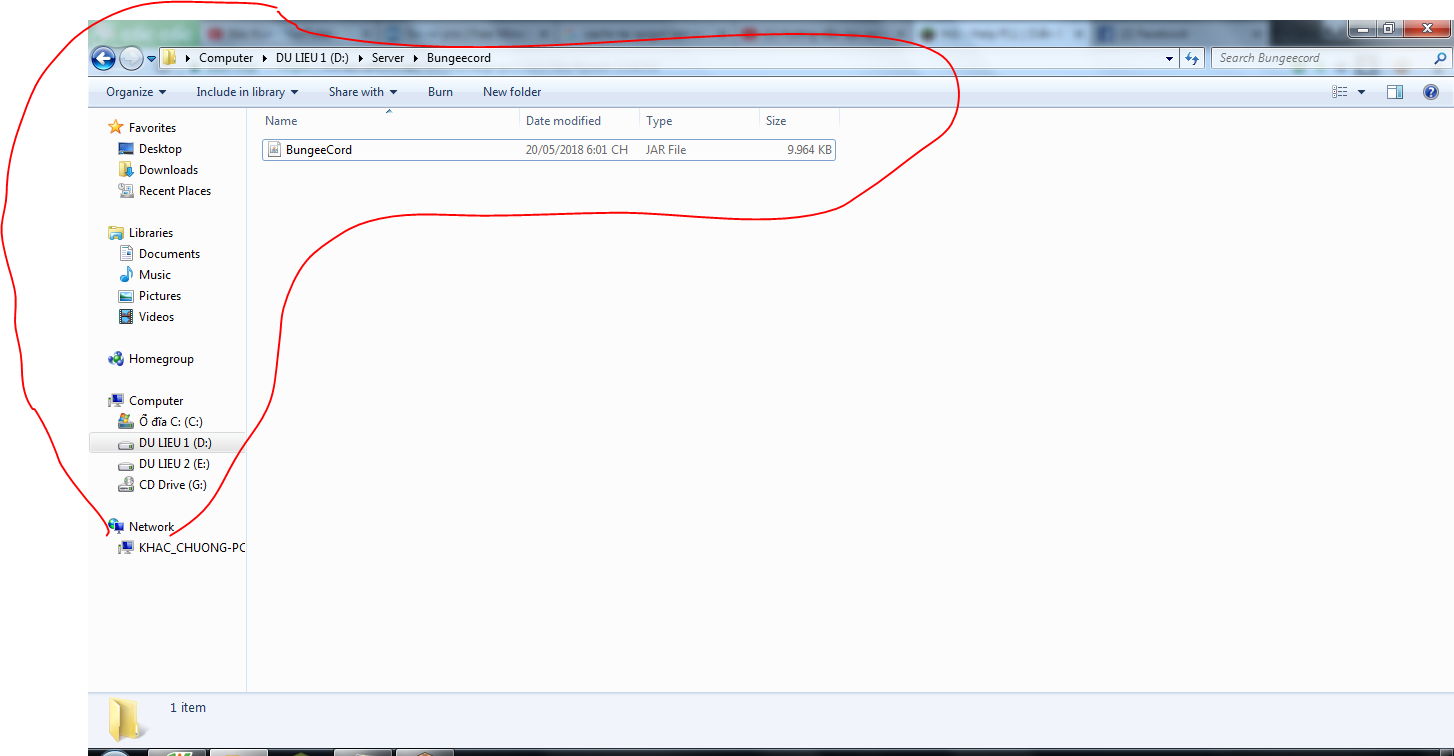The image size is (1454, 756).
Task: Select the BungeeCord JAR file icon
Action: pos(275,150)
